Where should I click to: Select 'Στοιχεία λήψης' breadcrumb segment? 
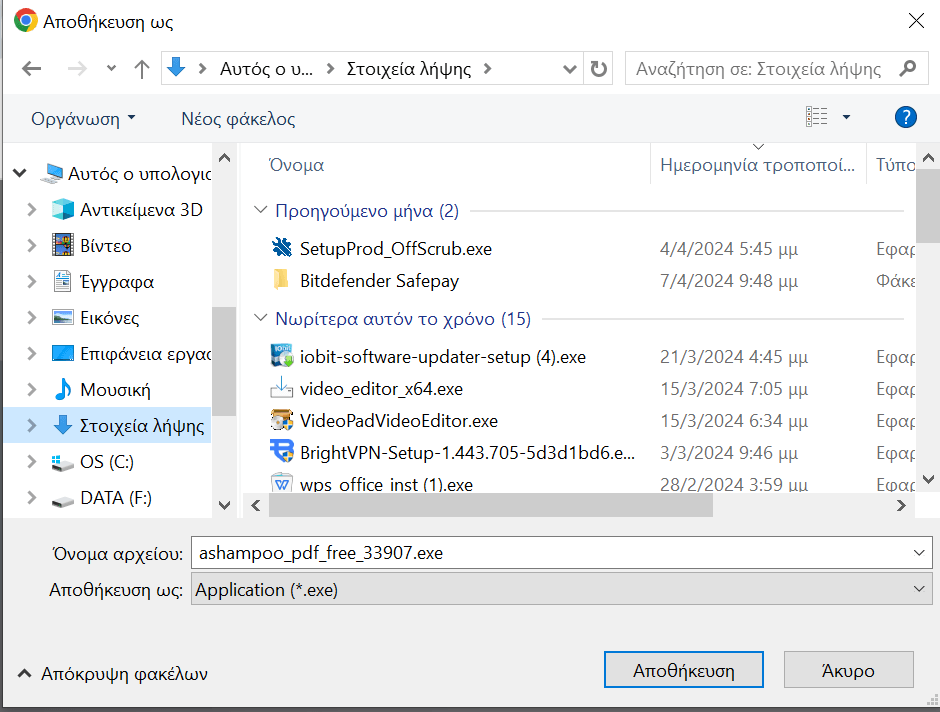click(x=409, y=69)
